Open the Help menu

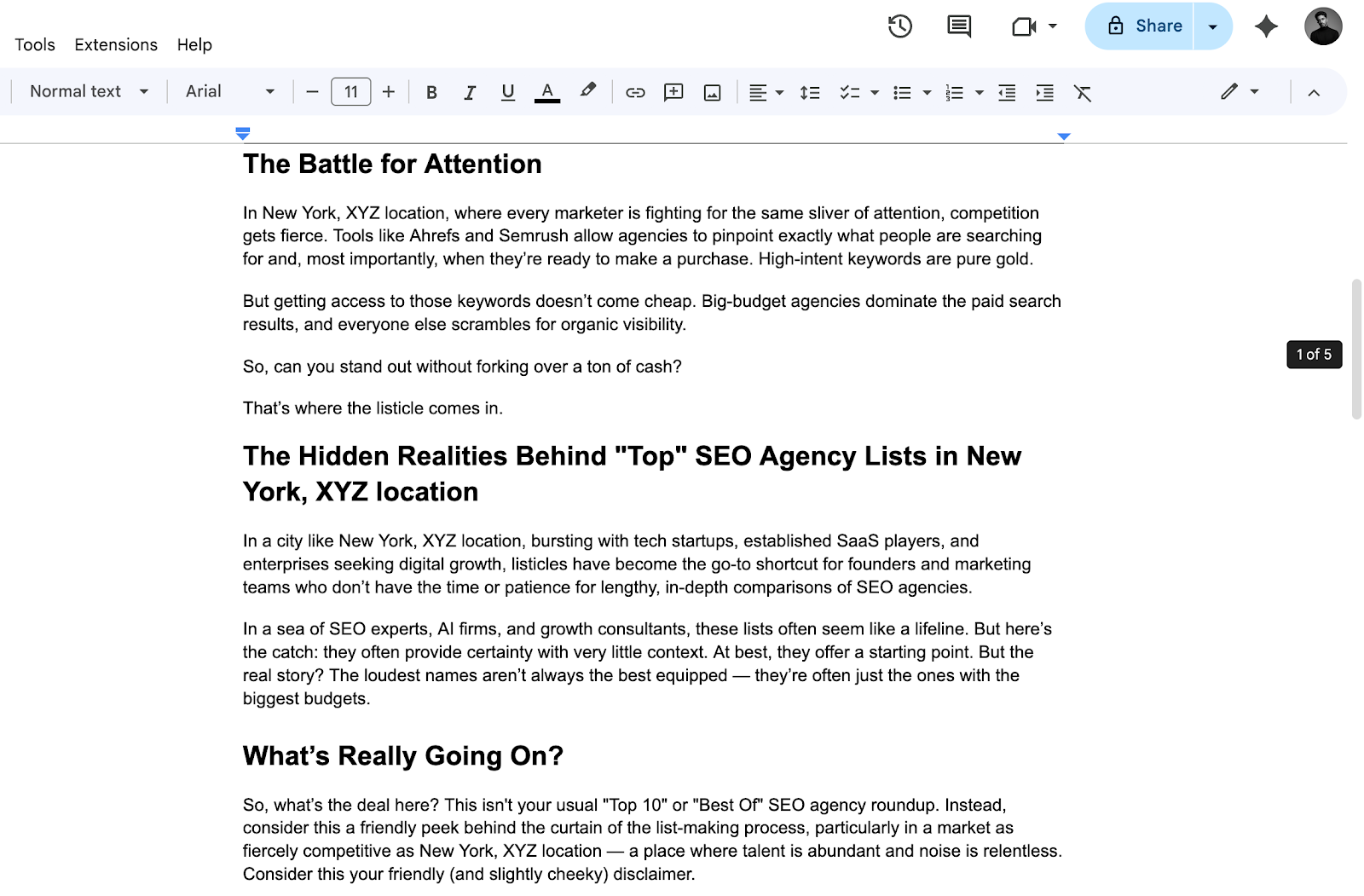point(194,44)
